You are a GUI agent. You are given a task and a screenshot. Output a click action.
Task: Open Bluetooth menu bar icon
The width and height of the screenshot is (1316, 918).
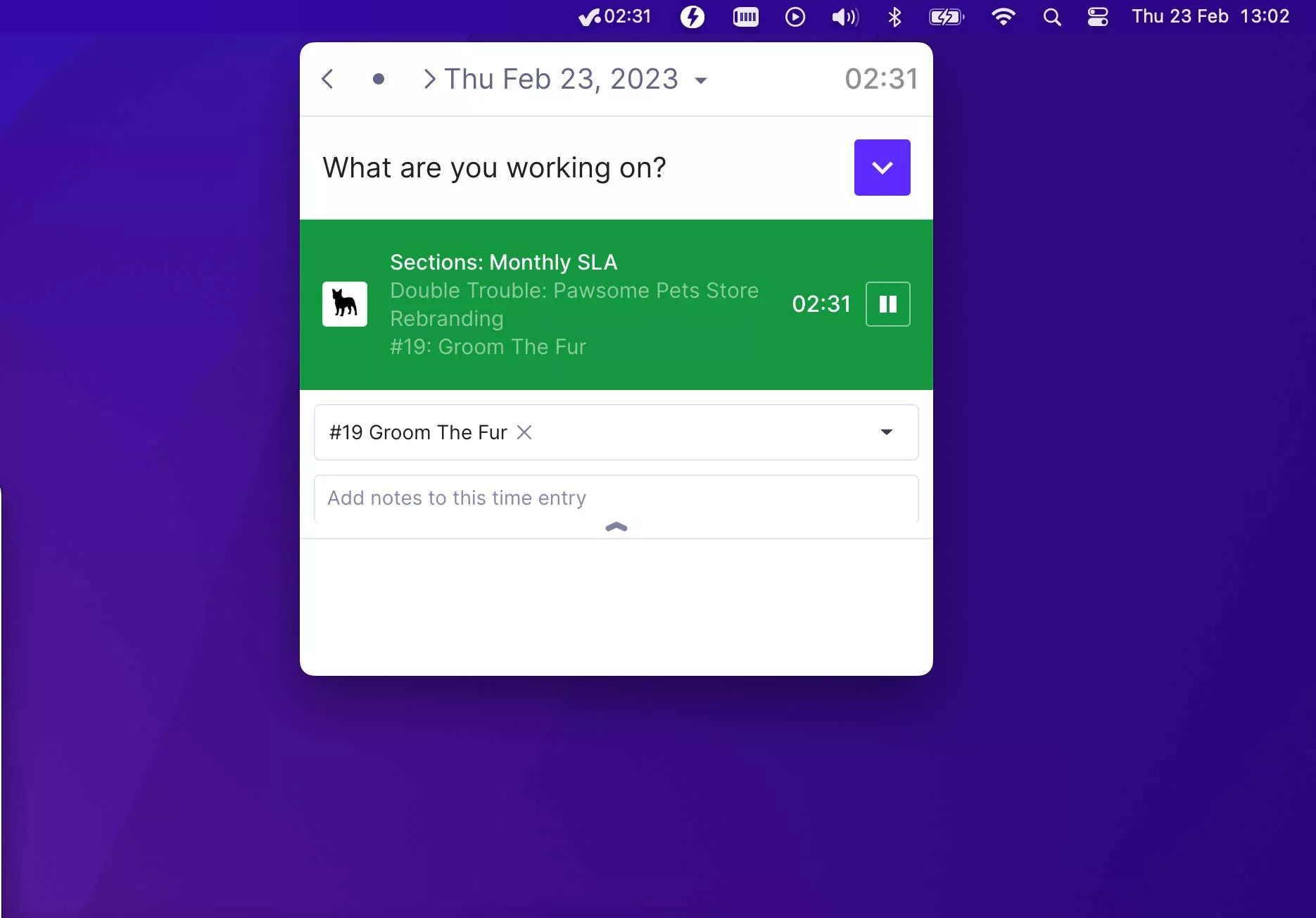[895, 16]
